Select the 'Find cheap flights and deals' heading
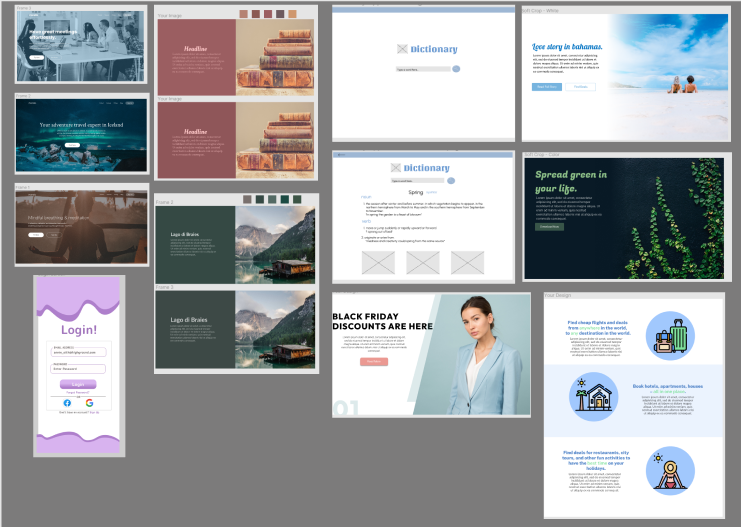Screen dimensions: 741x527 [598, 328]
